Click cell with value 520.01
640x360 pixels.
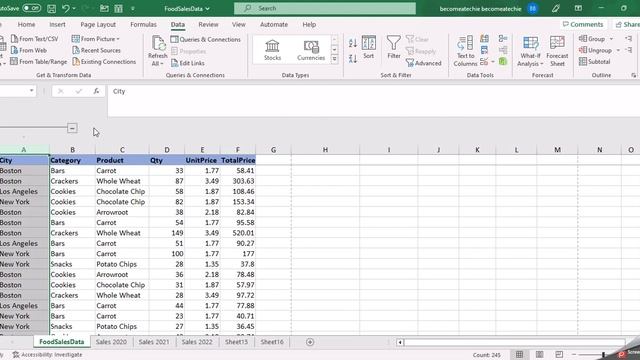(x=238, y=233)
